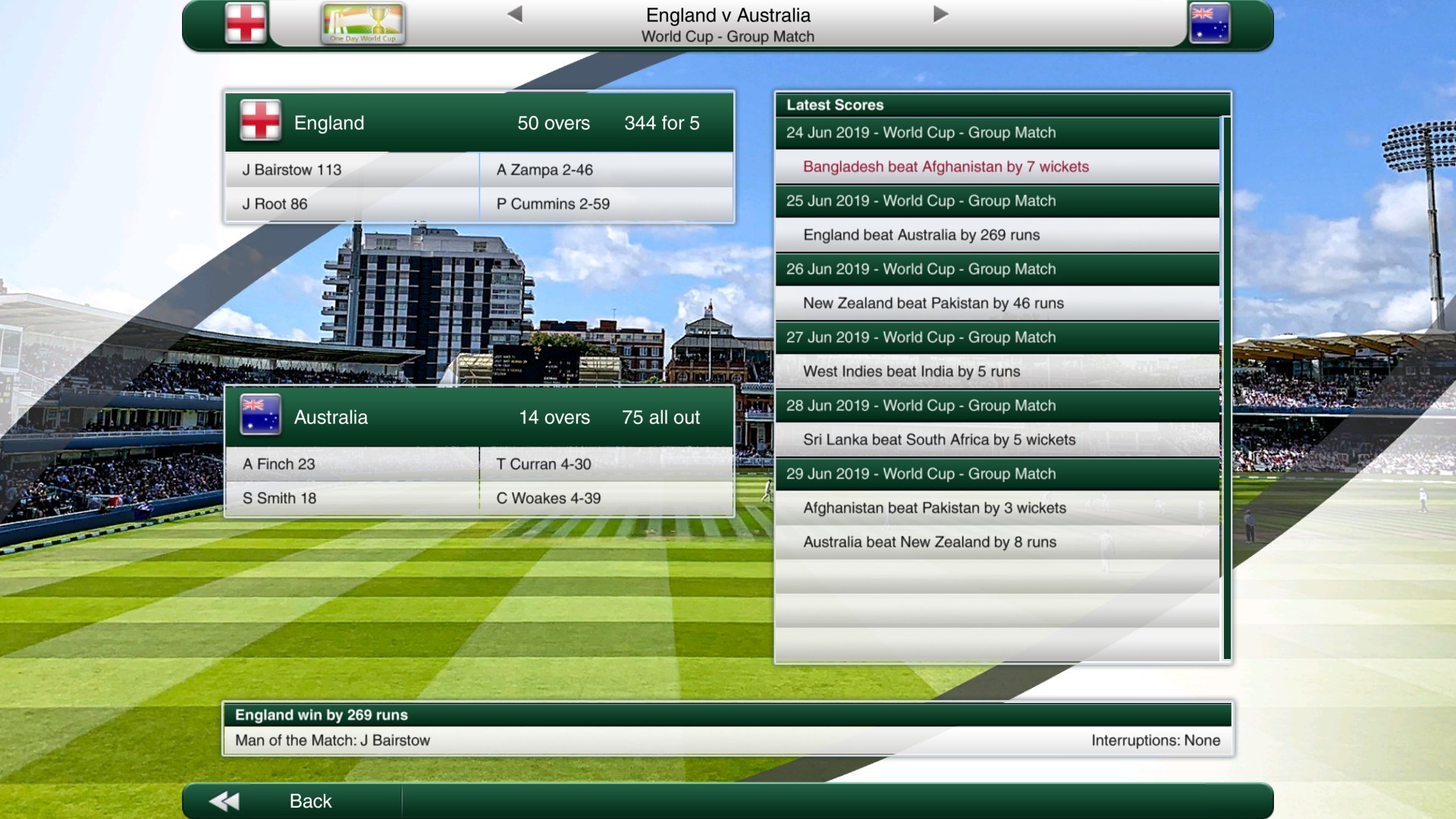Click J Bairstow 113 batting entry
Viewport: 1456px width, 819px height.
pyautogui.click(x=353, y=170)
